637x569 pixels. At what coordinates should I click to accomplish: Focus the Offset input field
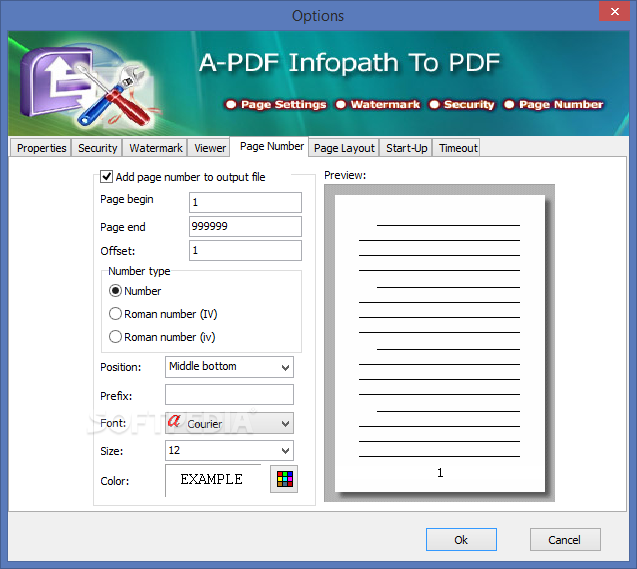(245, 250)
